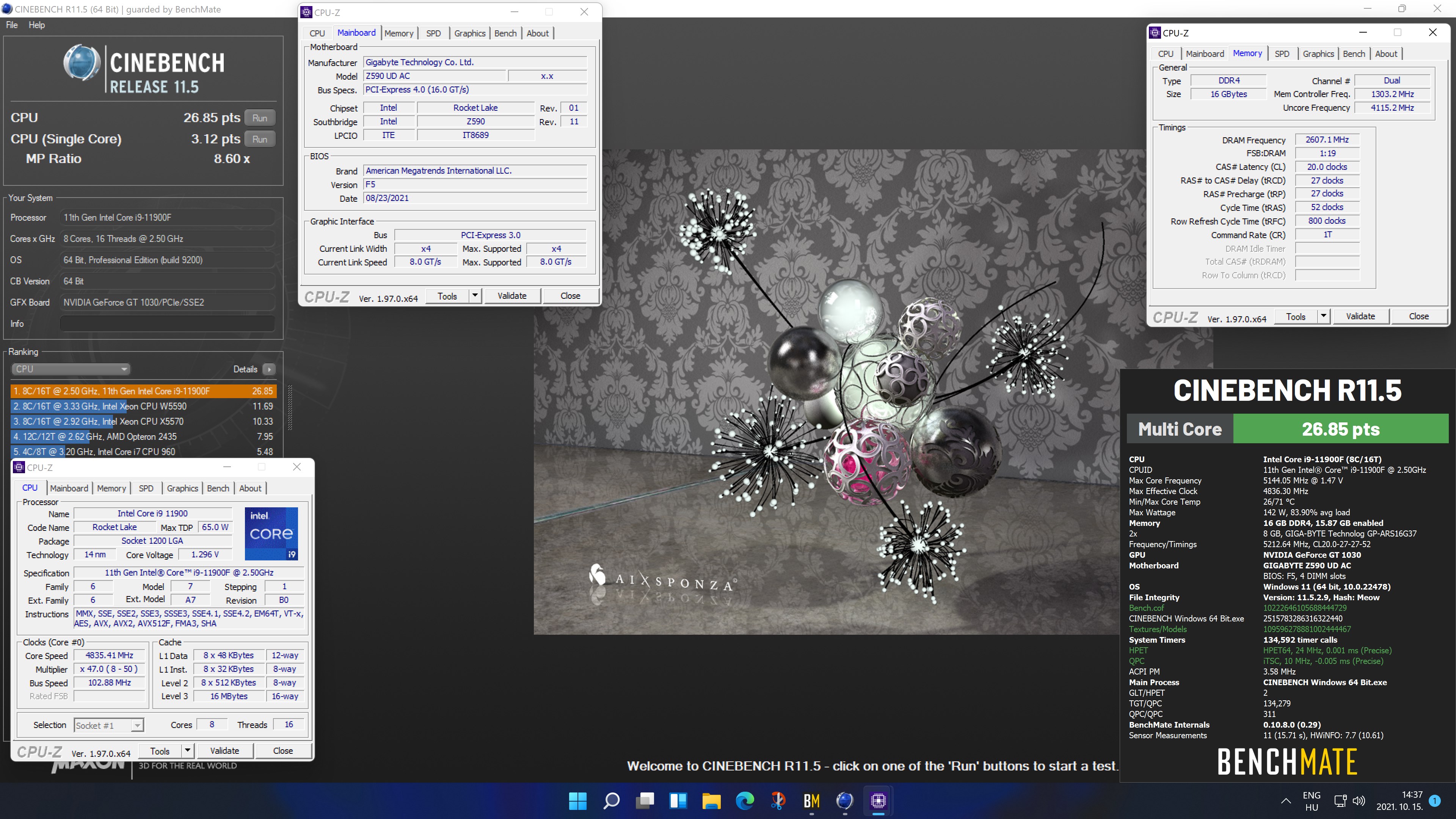Open the pinned screenshot tool in taskbar

tap(778, 800)
